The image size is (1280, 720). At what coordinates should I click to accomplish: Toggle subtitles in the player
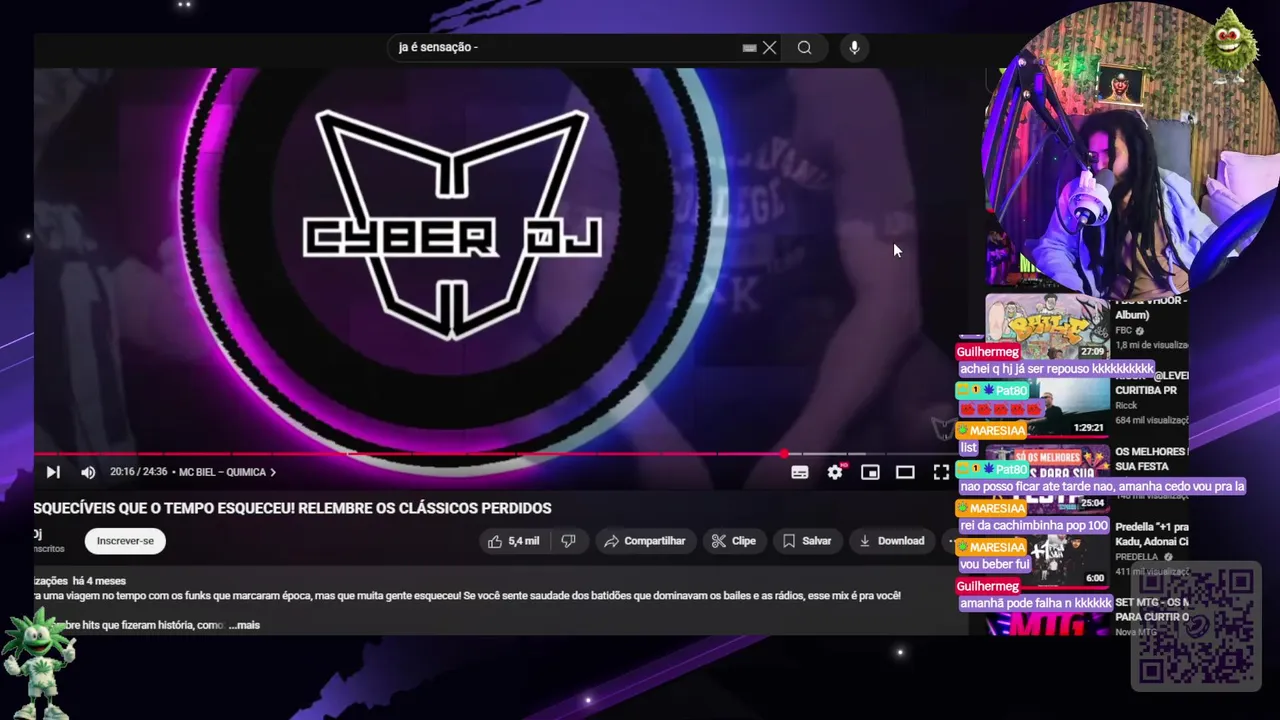click(800, 472)
